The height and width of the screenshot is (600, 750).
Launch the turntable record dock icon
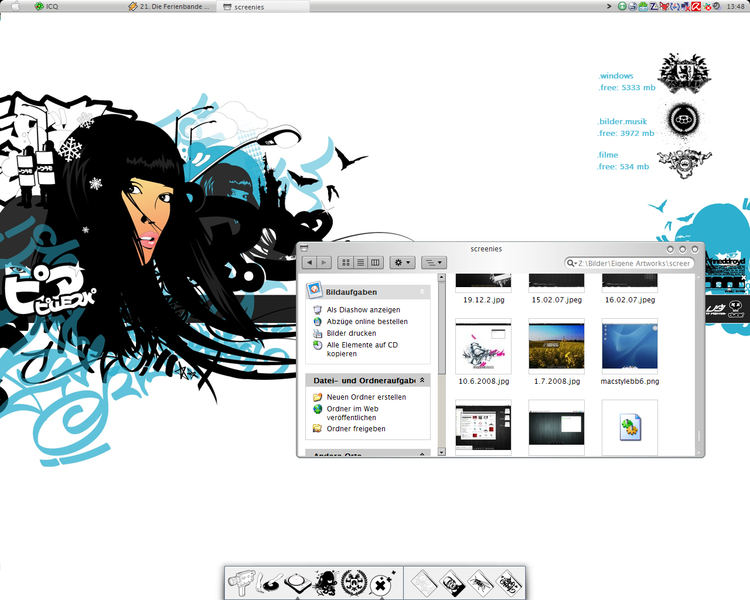coord(269,582)
